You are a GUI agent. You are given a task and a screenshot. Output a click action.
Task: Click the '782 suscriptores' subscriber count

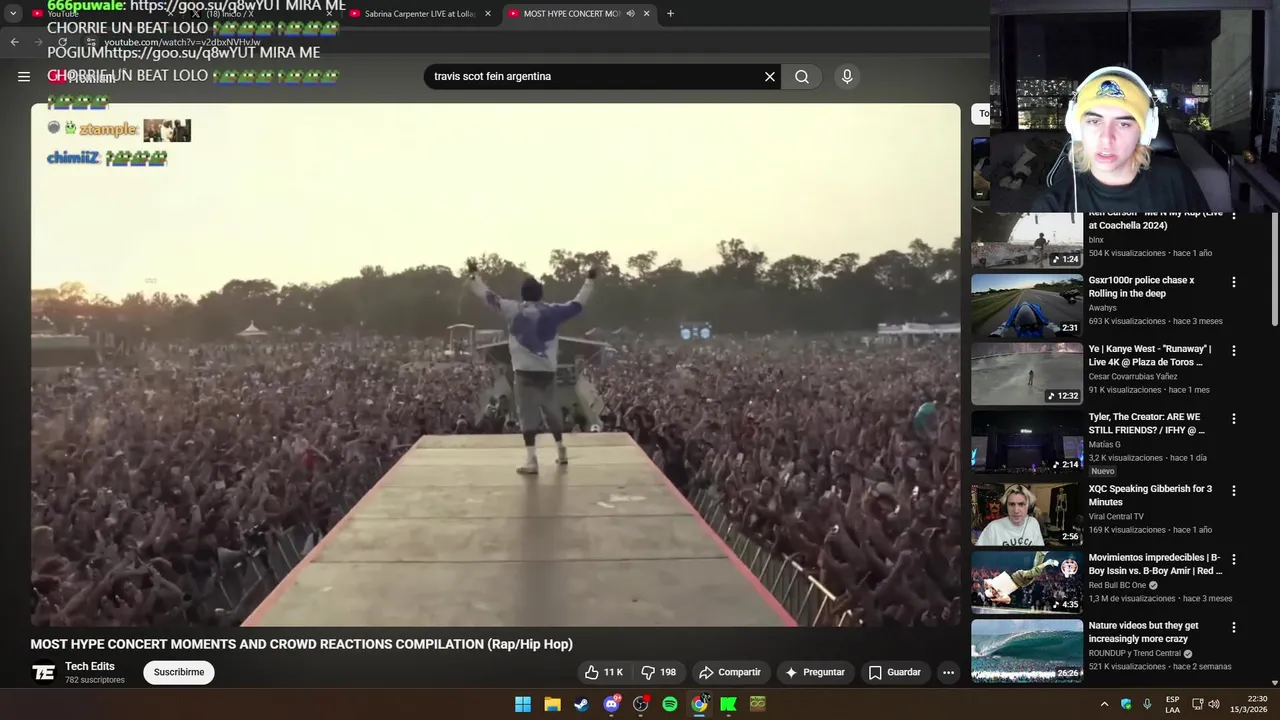click(95, 680)
